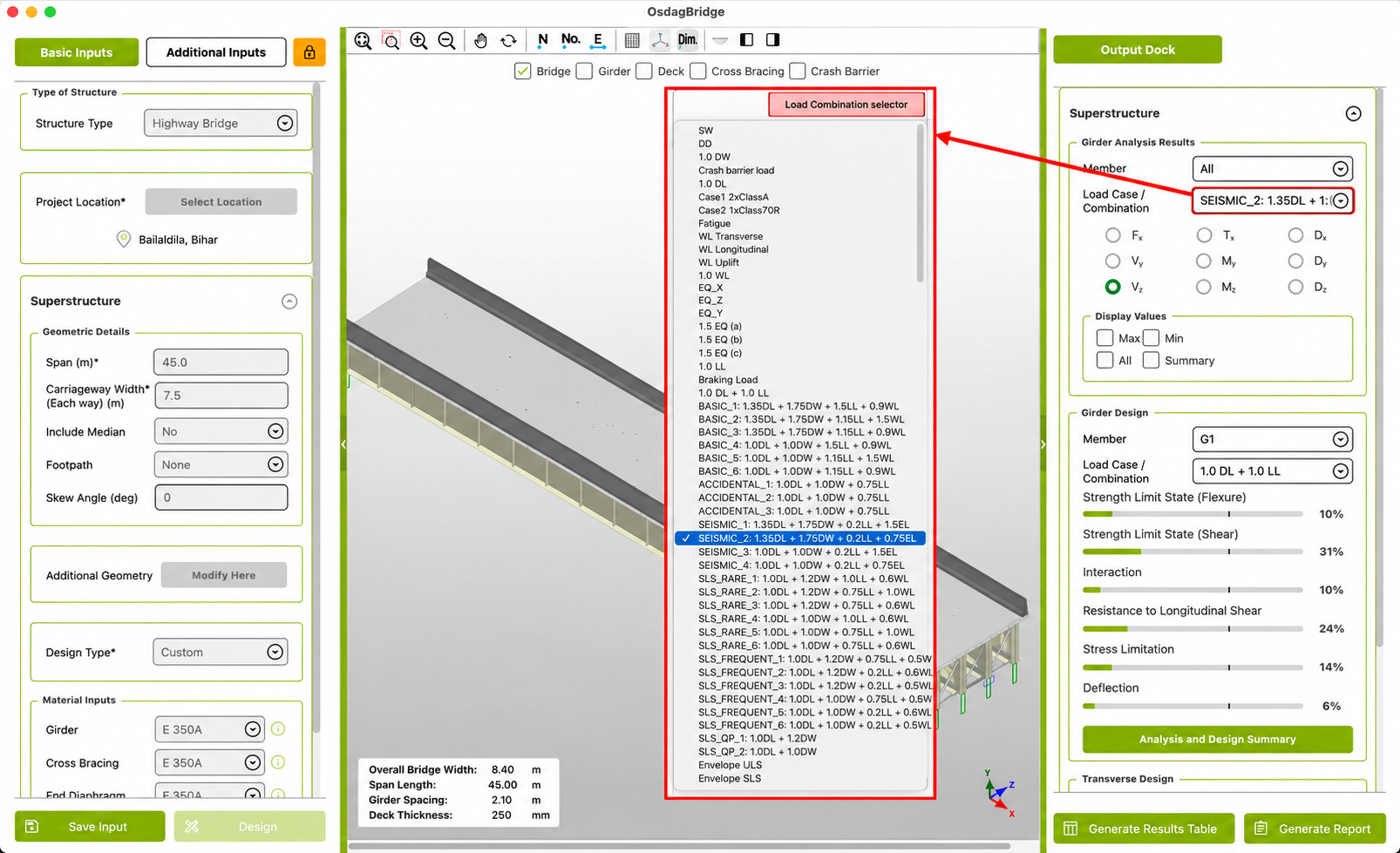The width and height of the screenshot is (1400, 853).
Task: Open the Footpath dropdown
Action: pos(221,464)
